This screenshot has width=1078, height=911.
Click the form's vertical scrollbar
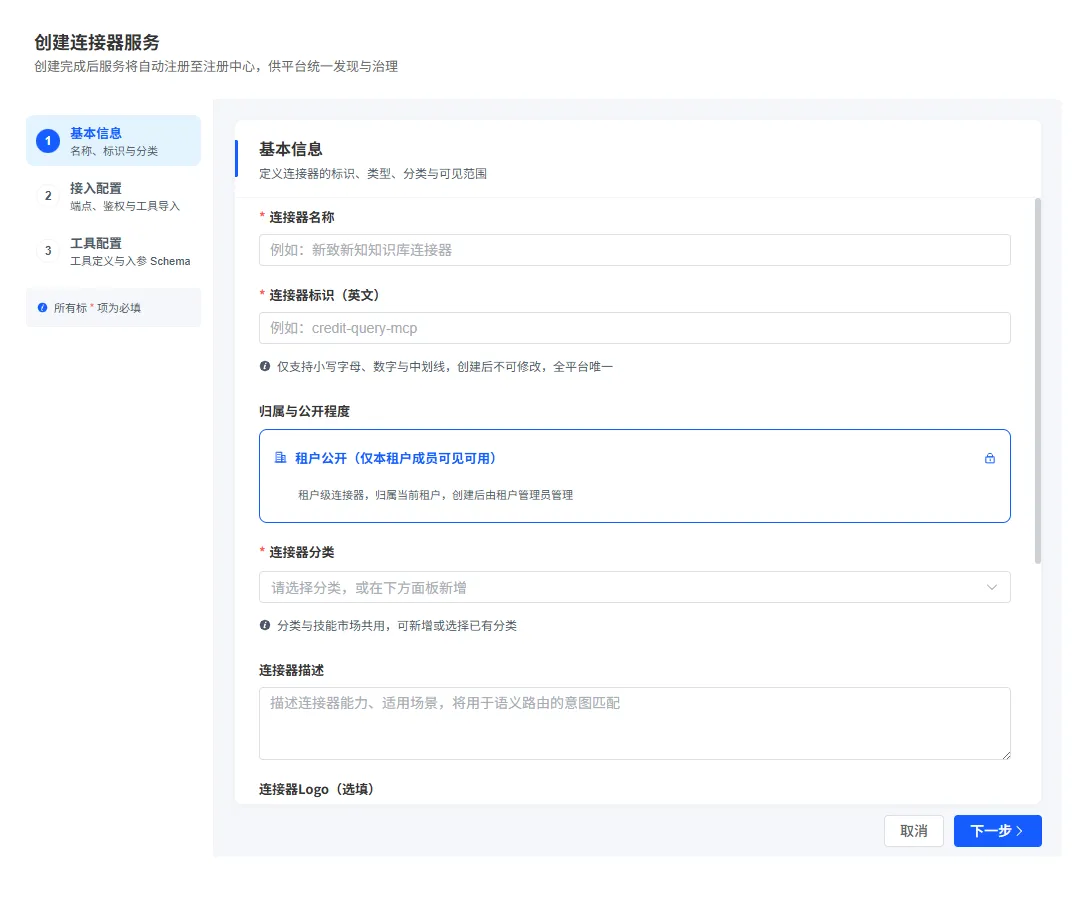(1037, 381)
